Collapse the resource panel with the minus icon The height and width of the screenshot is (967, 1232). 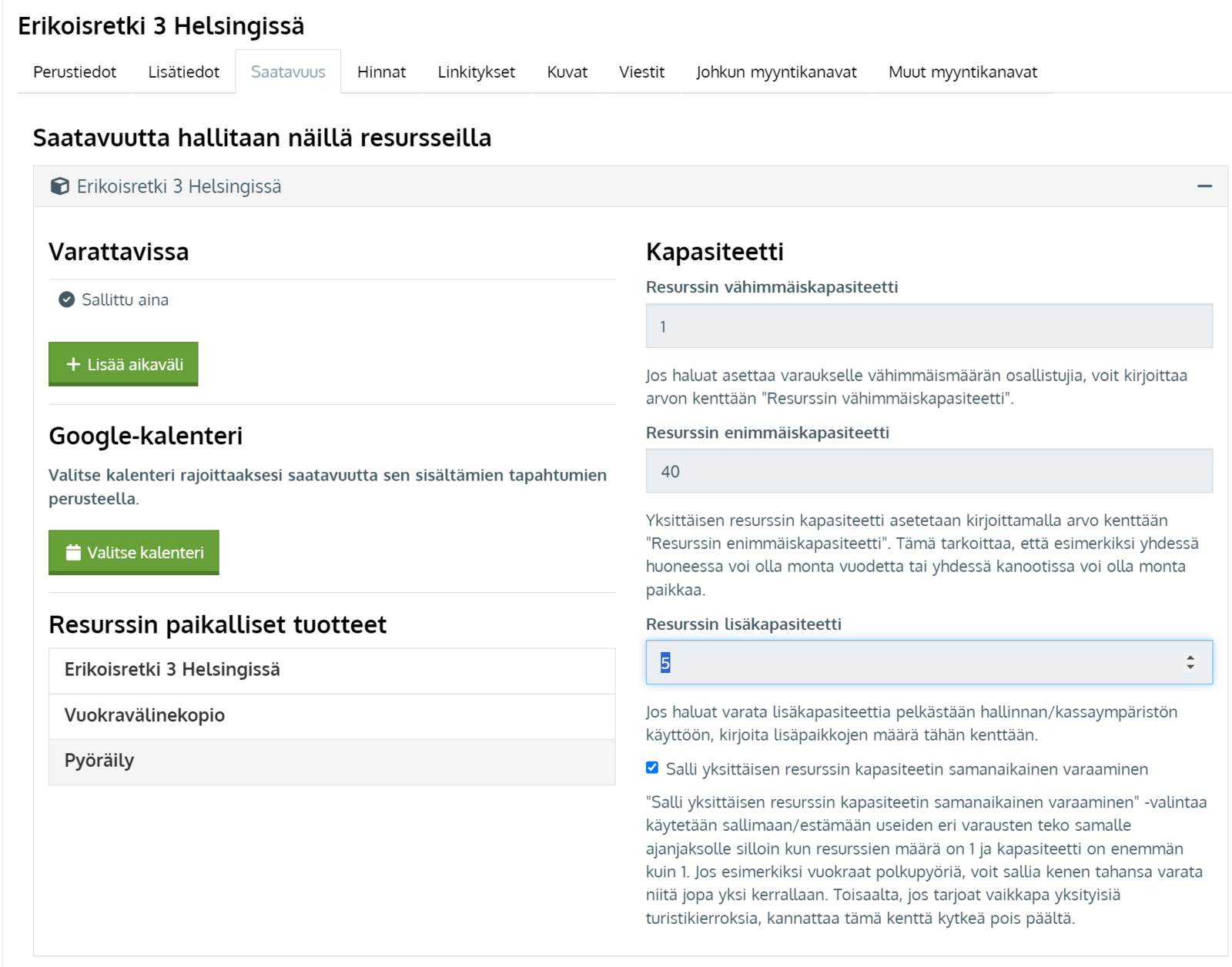1204,186
